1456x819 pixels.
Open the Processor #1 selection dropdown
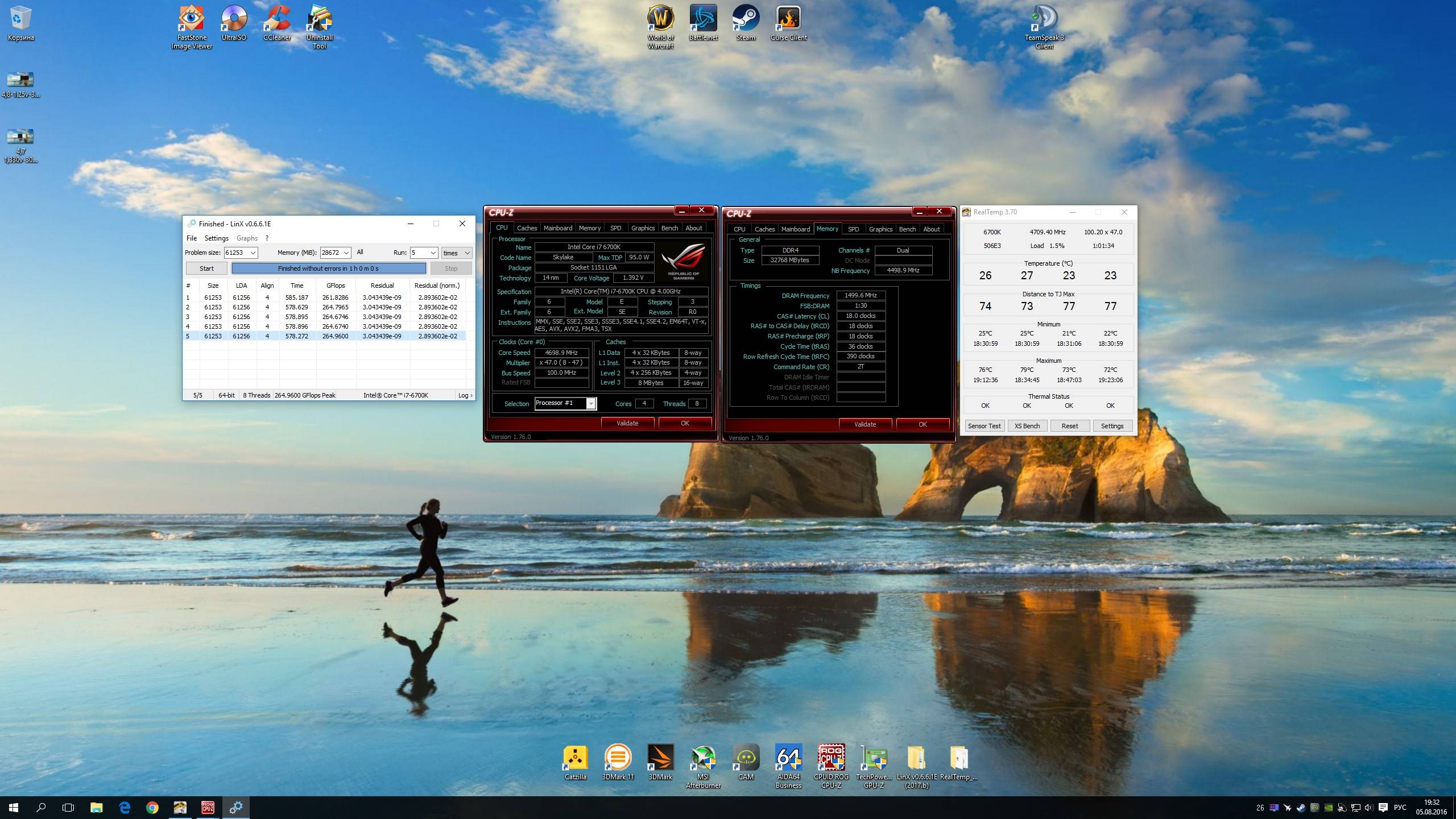coord(591,403)
